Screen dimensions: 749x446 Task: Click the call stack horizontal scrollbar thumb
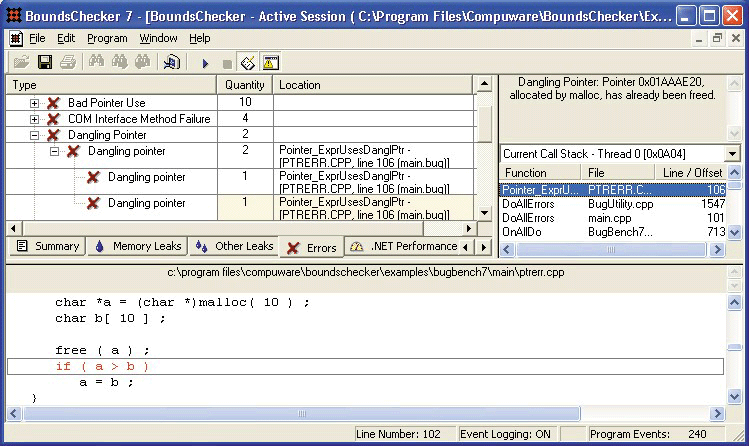click(x=611, y=250)
